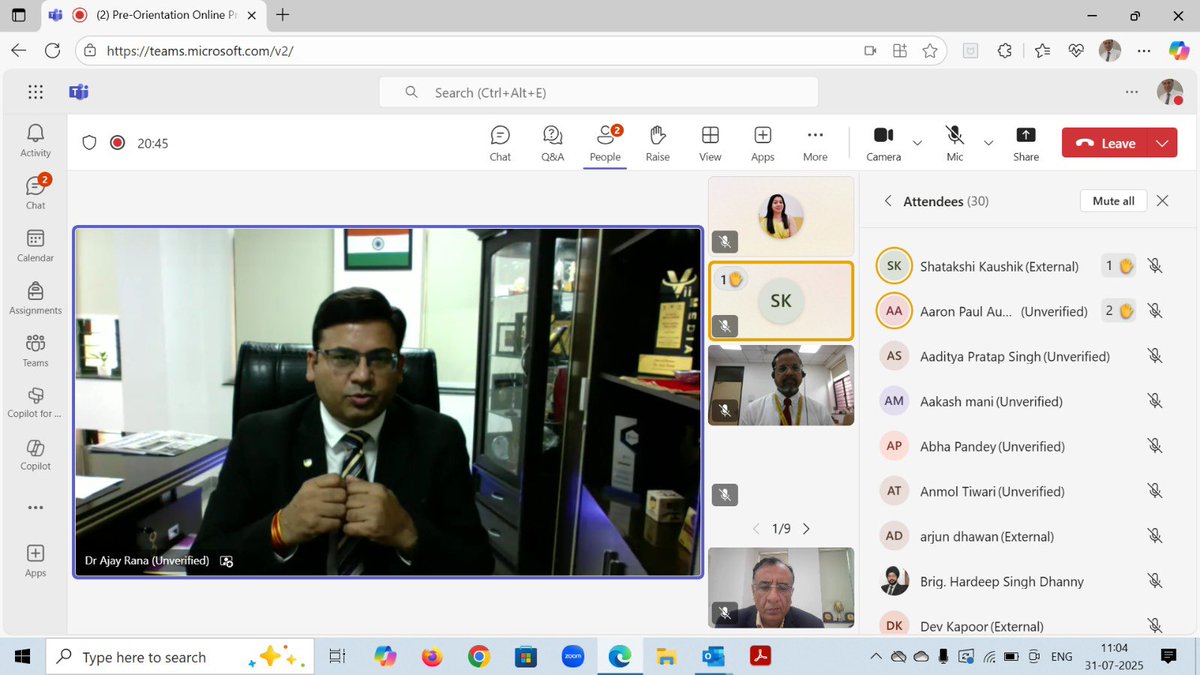
Task: Open Outlook from the Windows taskbar
Action: [713, 657]
